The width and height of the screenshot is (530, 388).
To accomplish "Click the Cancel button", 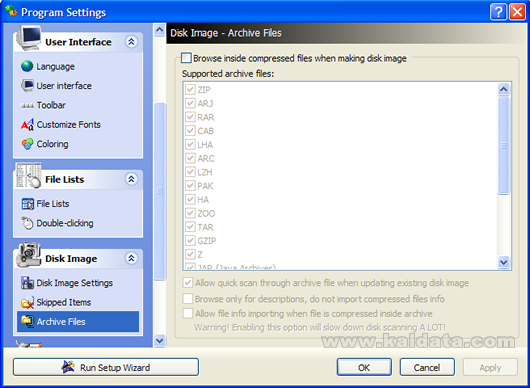I will (x=427, y=367).
